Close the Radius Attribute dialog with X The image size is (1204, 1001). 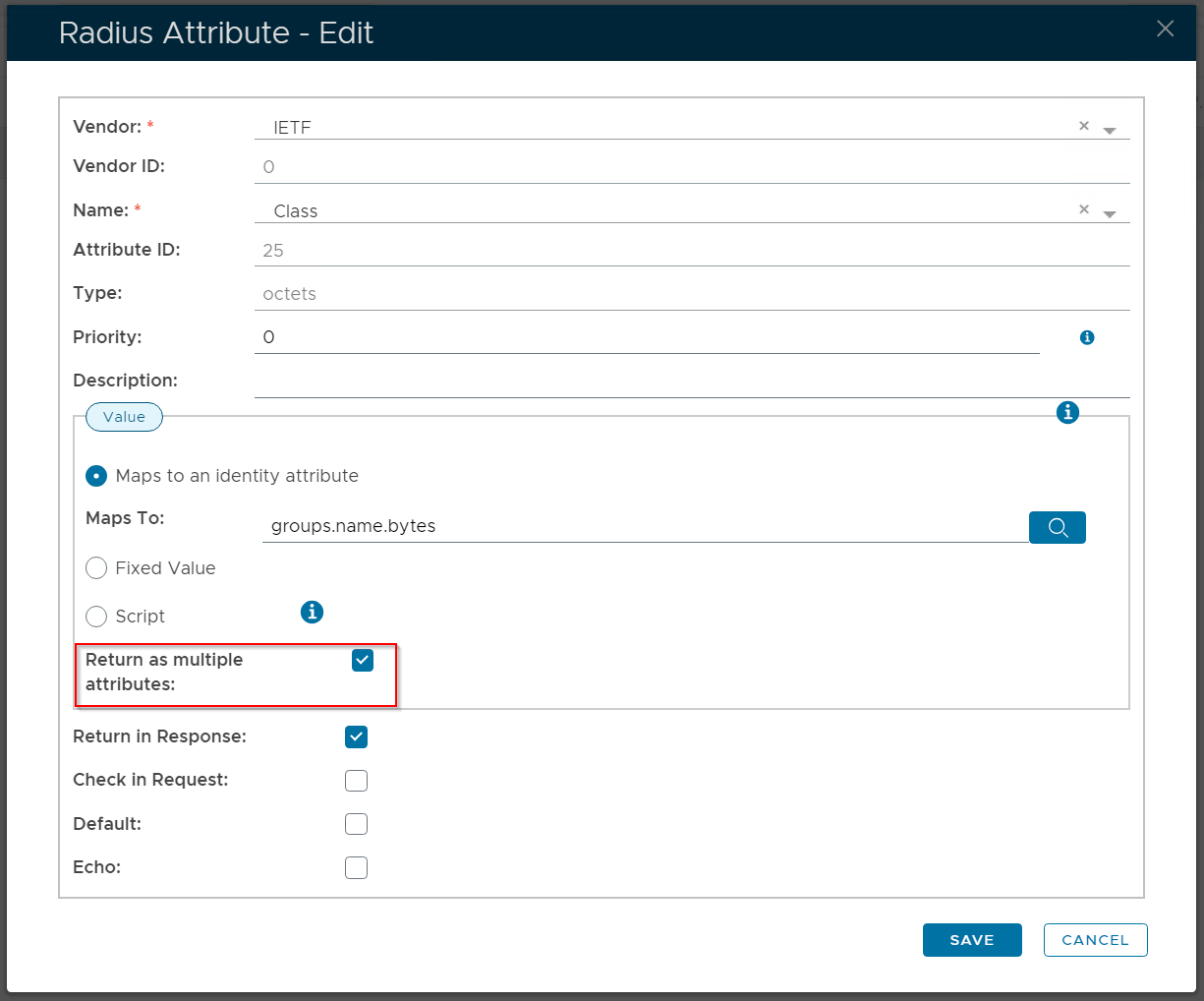click(x=1165, y=29)
